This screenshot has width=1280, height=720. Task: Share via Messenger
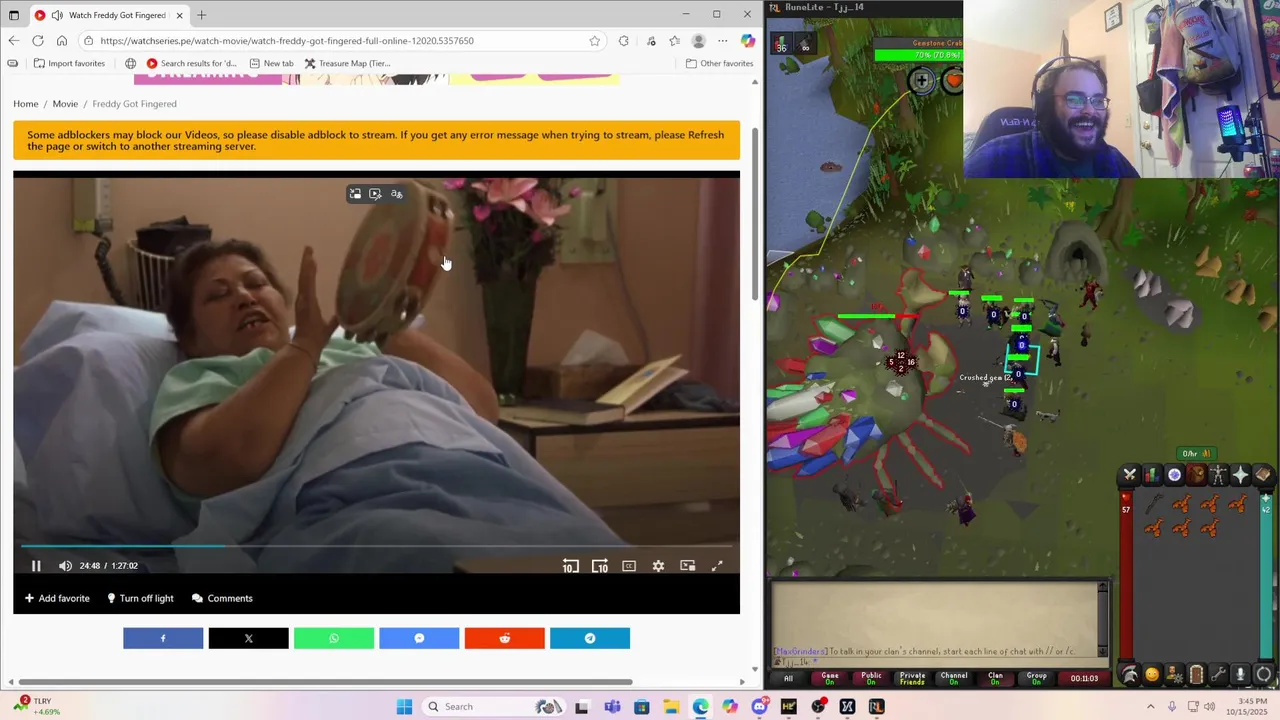tap(419, 638)
